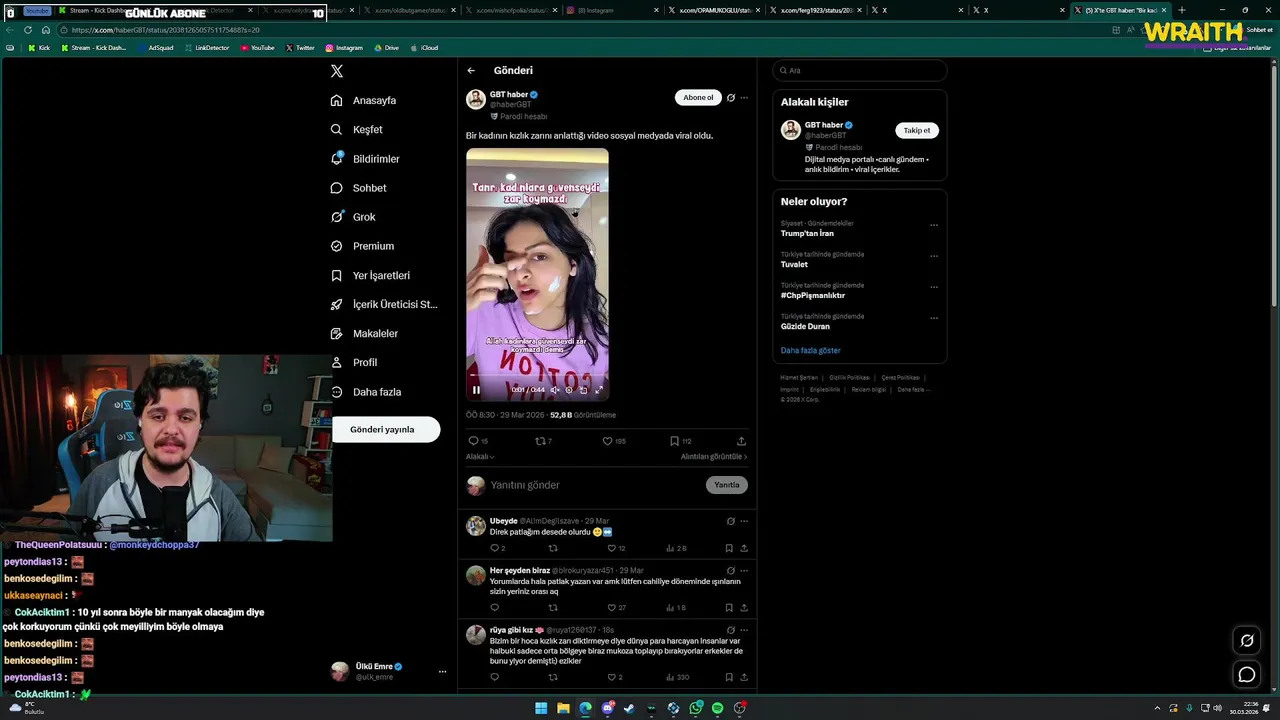Viewport: 1280px width, 720px height.
Task: Enter video fullscreen mode
Action: pos(599,390)
